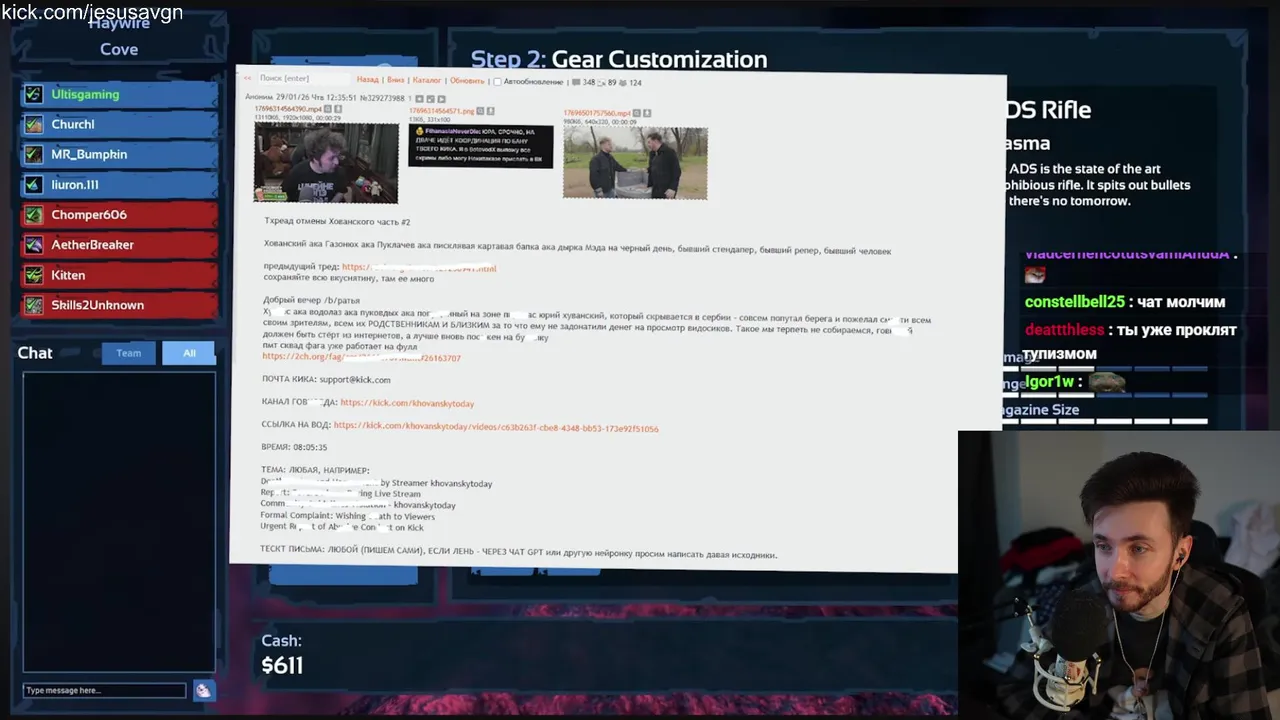Click liuron.III's ready-check avatar icon

33,184
